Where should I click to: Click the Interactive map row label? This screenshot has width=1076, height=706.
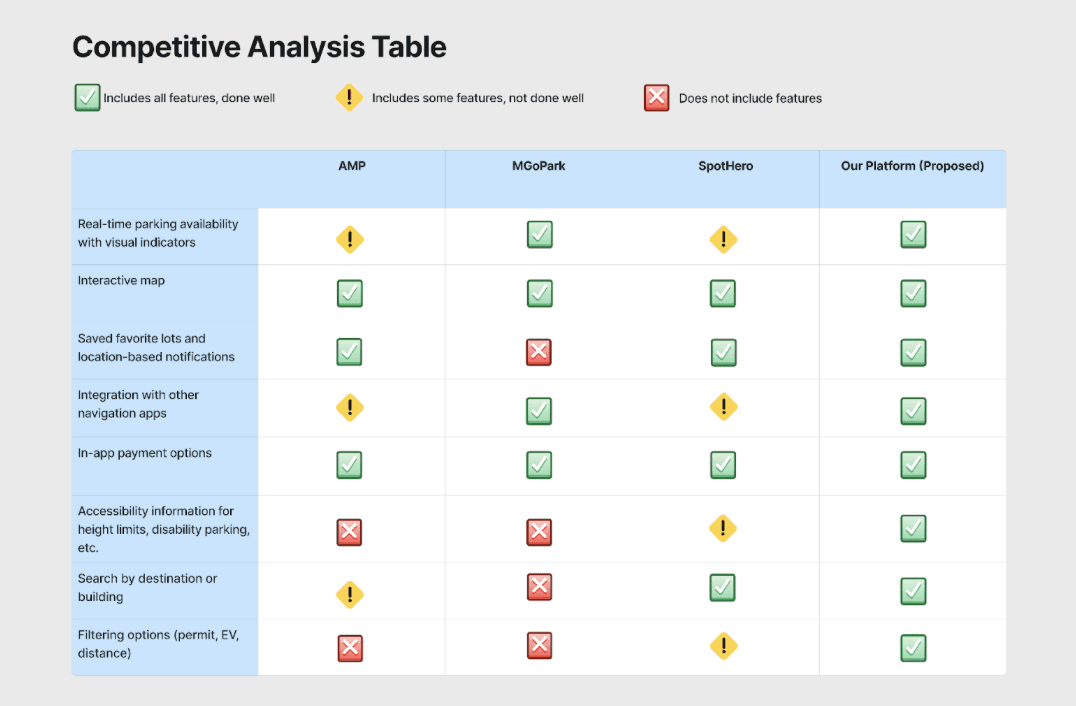tap(121, 280)
